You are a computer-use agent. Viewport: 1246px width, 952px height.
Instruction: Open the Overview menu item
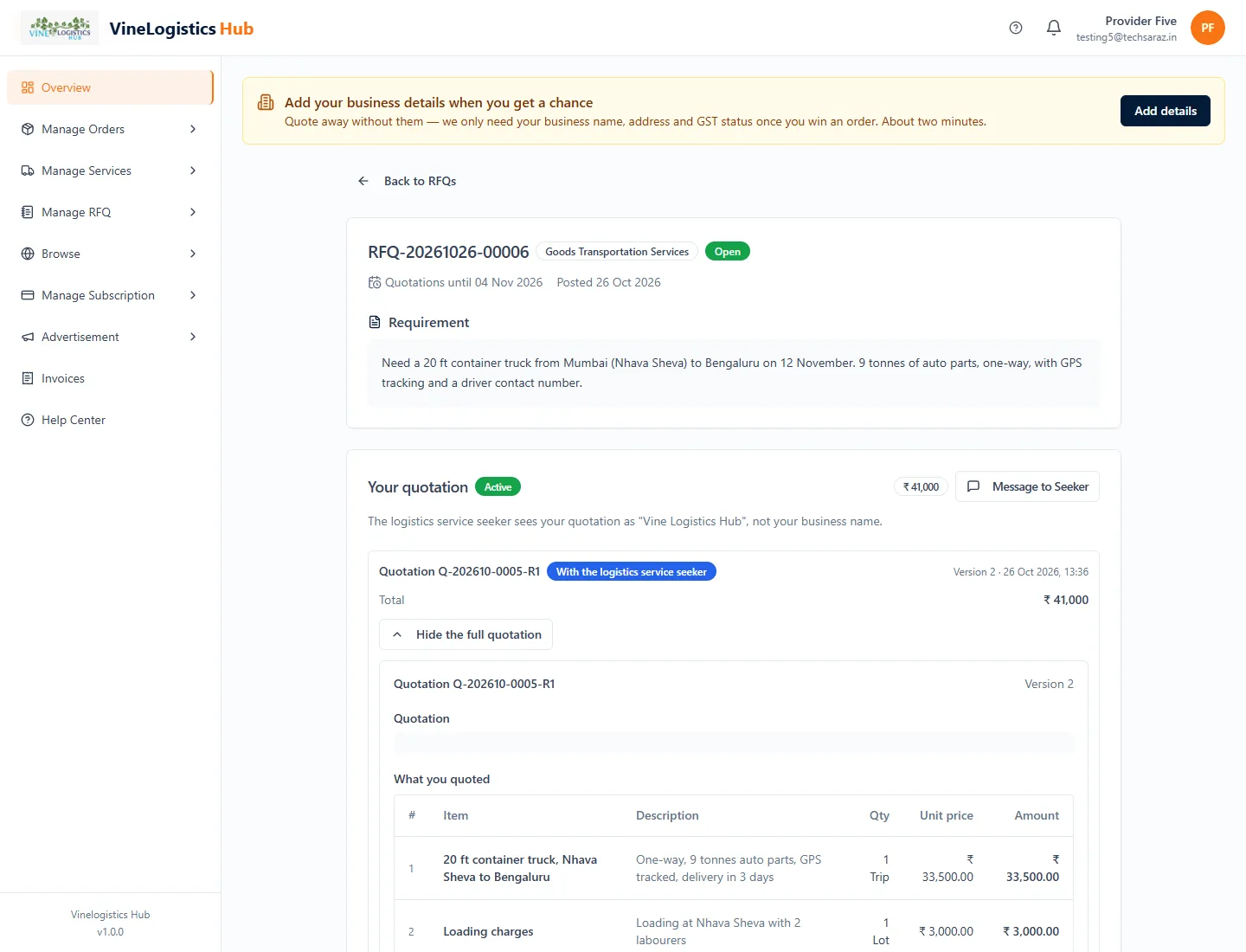[x=110, y=87]
